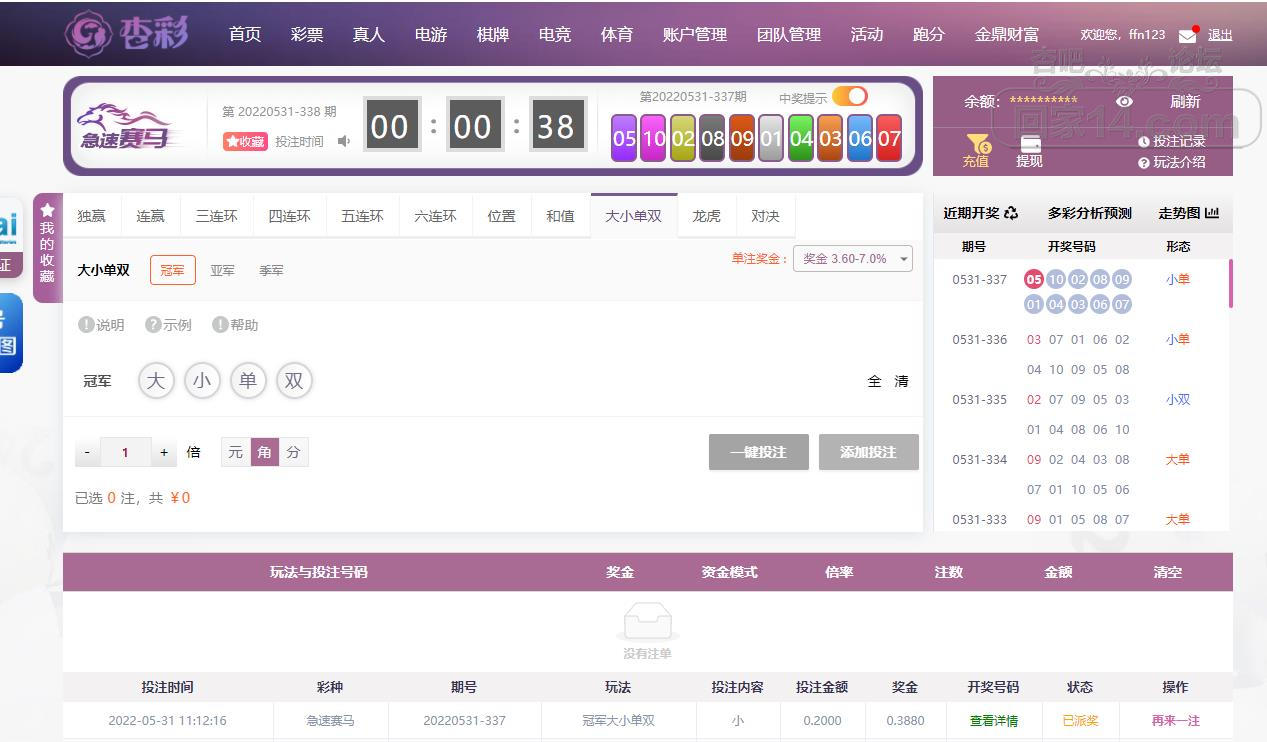The width and height of the screenshot is (1267, 742).
Task: Click the 说明 info icon
Action: point(86,325)
